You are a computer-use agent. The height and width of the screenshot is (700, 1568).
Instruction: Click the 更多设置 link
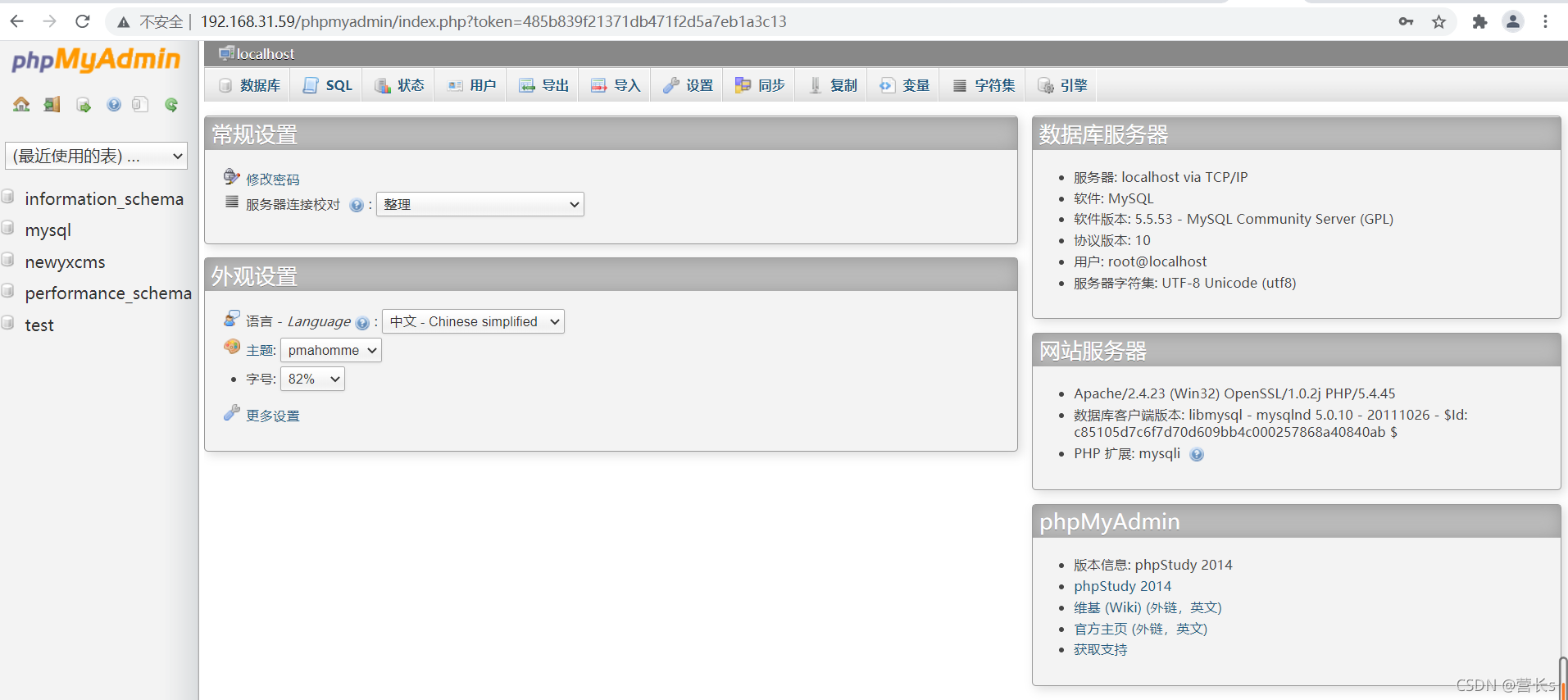pyautogui.click(x=273, y=416)
